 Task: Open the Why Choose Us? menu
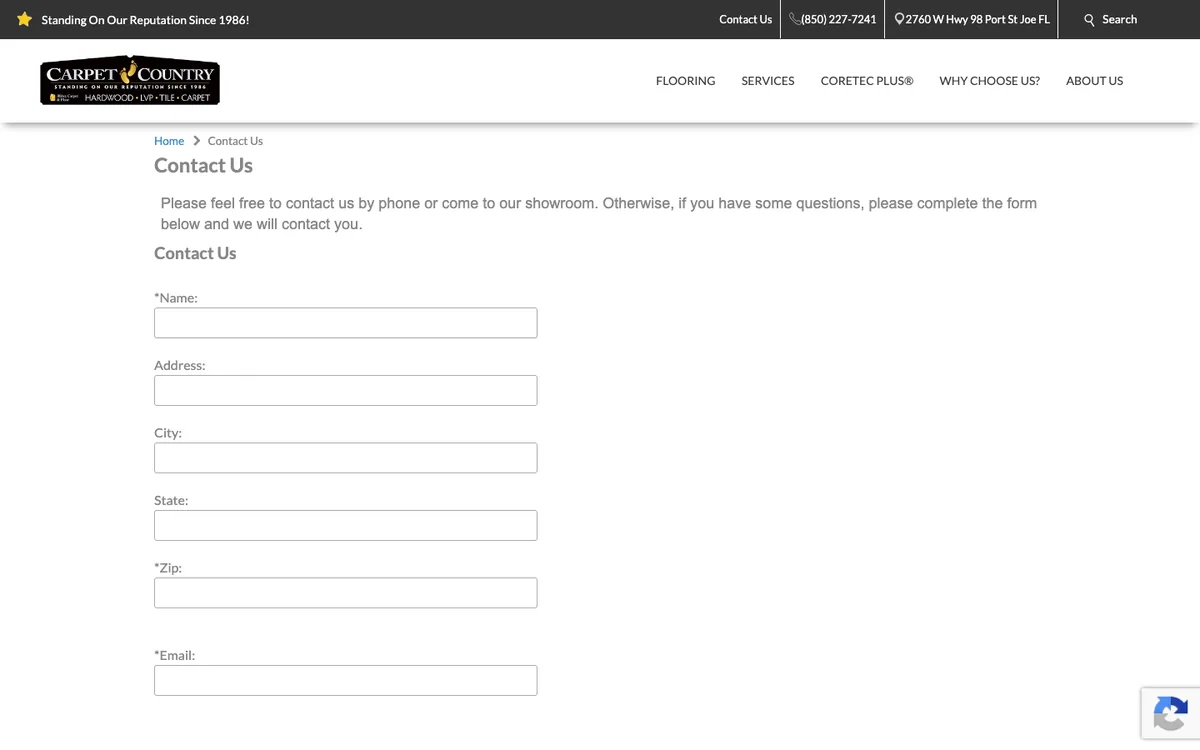click(989, 81)
